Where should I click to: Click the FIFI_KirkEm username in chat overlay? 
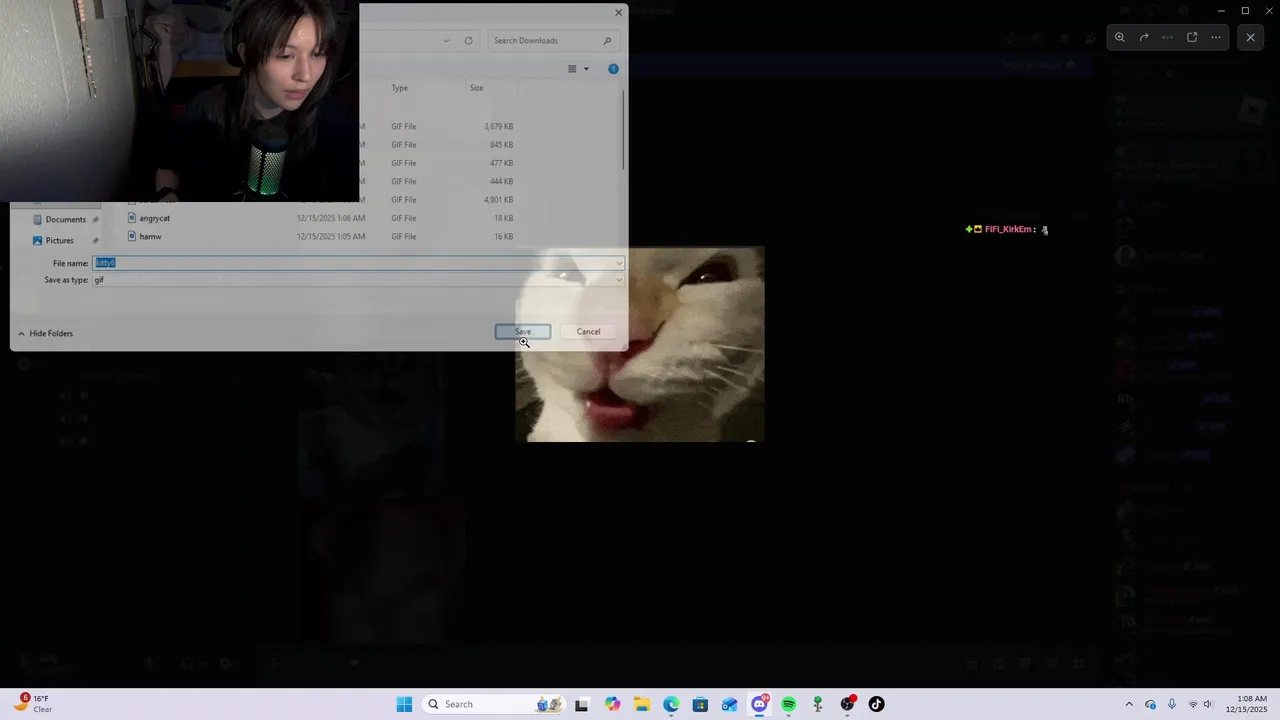click(x=1008, y=230)
